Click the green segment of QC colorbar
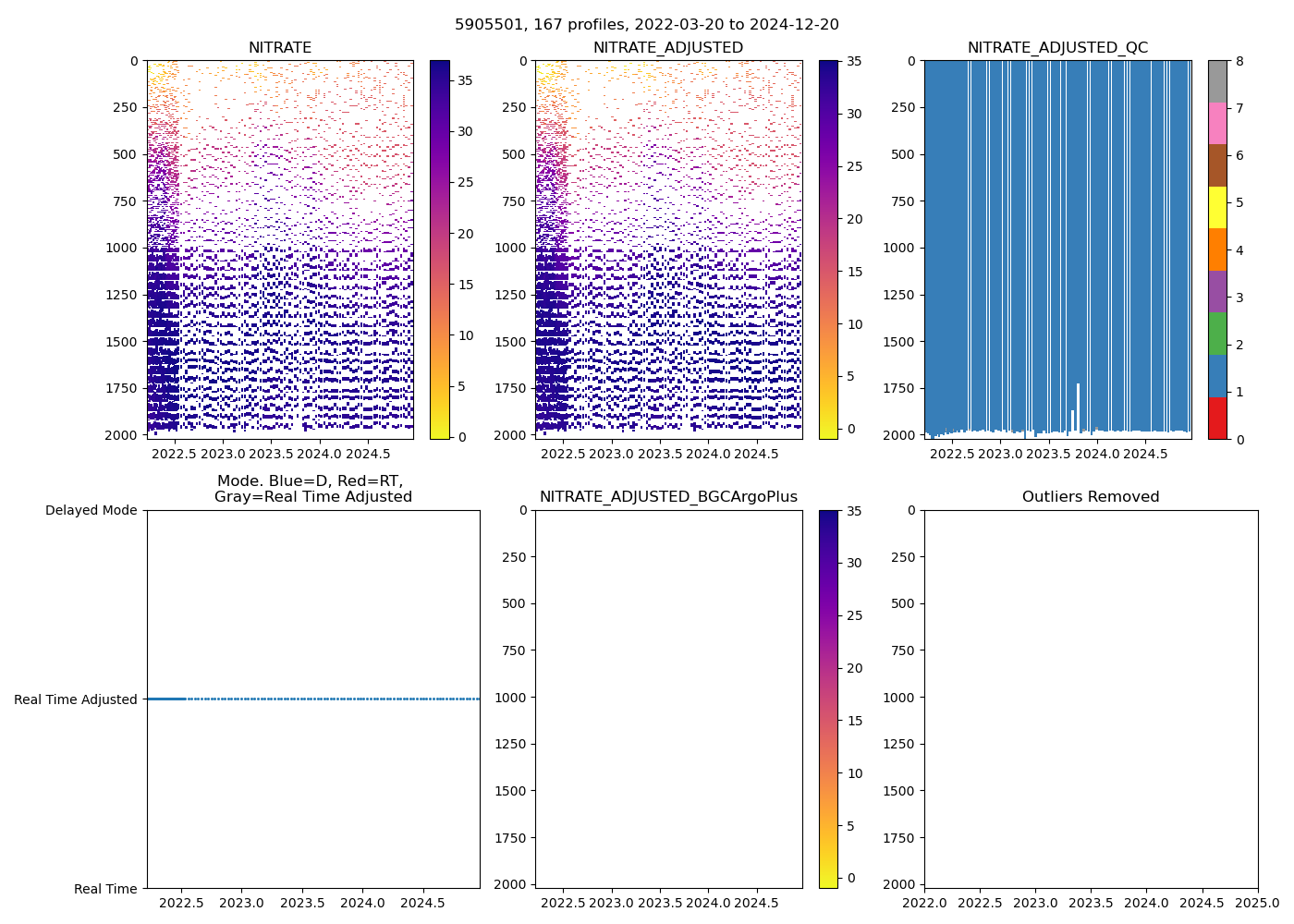 (x=1217, y=334)
